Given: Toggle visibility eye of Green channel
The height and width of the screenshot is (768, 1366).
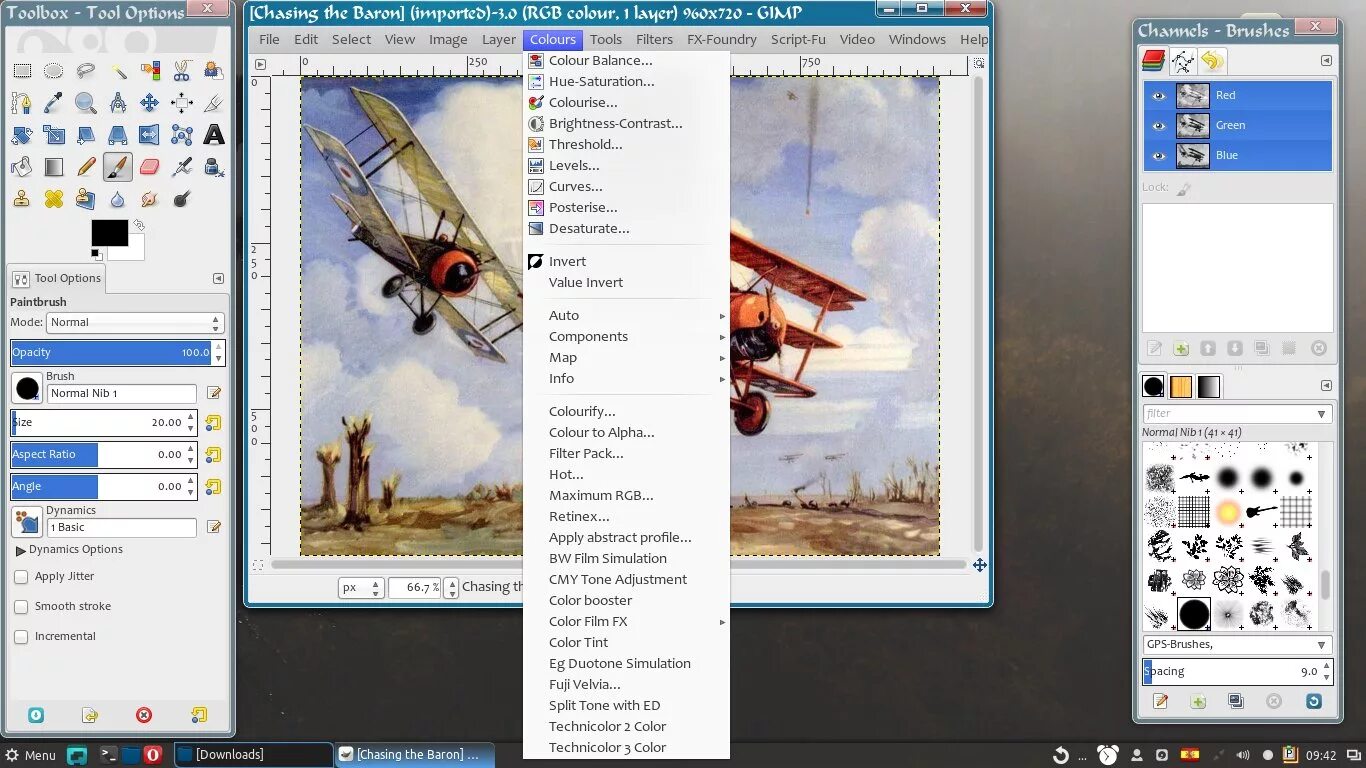Looking at the screenshot, I should (x=1159, y=126).
